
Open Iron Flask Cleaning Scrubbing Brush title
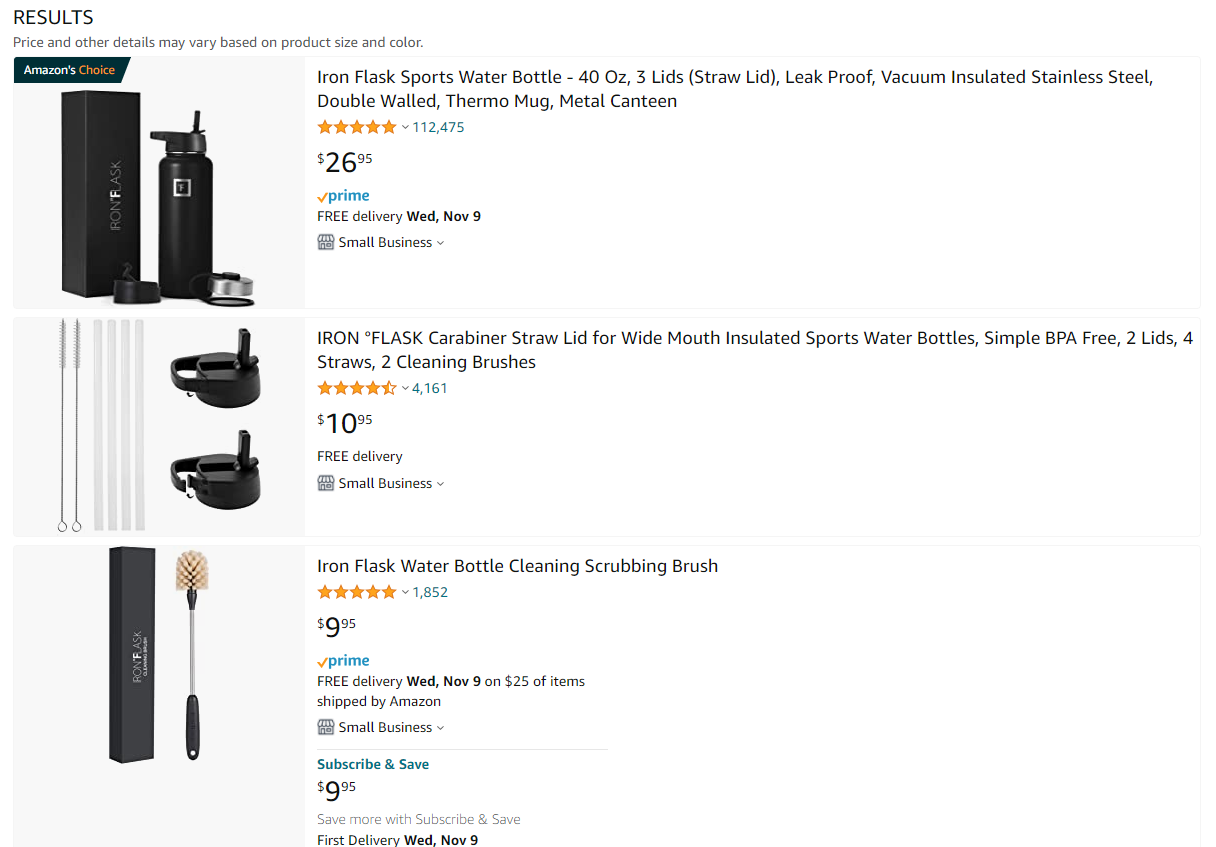(517, 566)
